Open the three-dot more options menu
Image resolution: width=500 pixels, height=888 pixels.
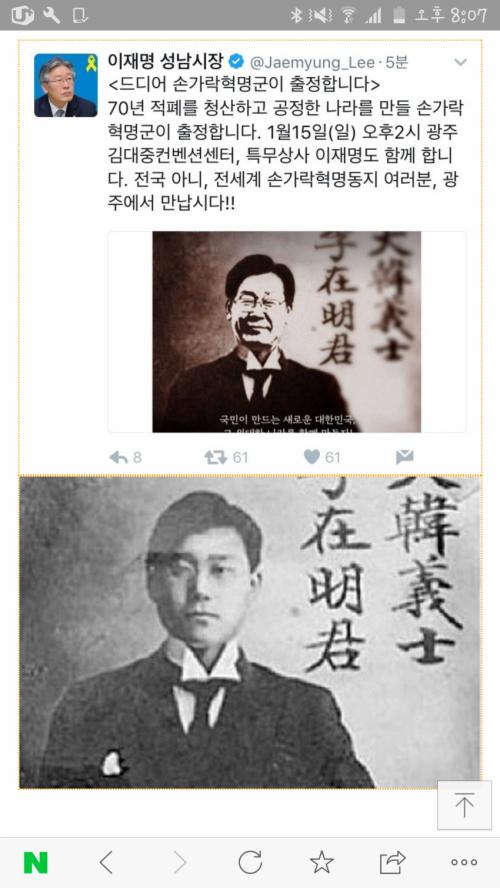click(x=464, y=863)
